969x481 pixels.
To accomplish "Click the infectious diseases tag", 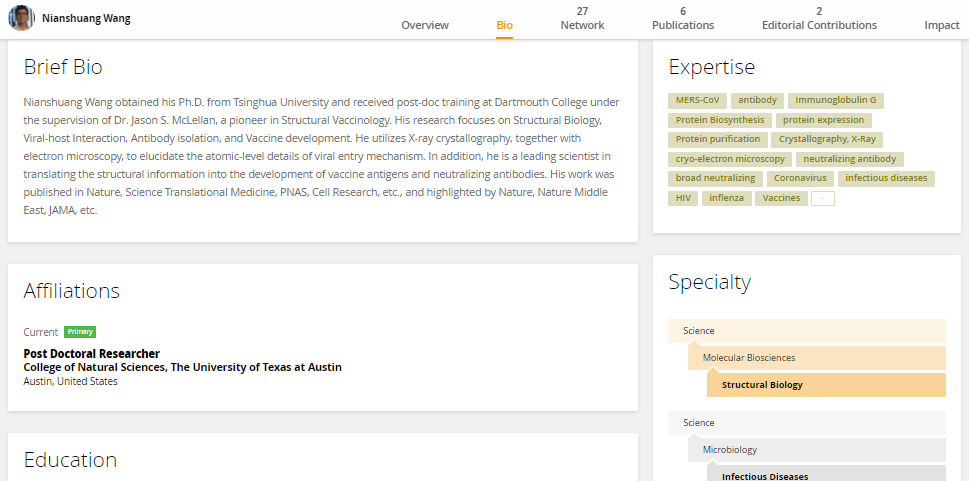I will click(x=886, y=178).
